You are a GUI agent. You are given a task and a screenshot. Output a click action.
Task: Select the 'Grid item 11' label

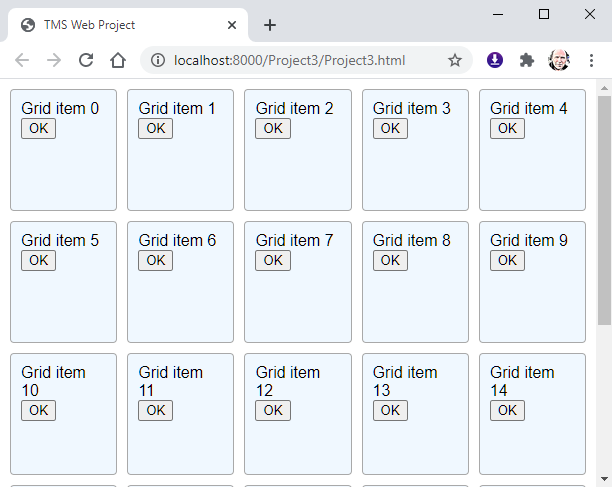point(171,381)
